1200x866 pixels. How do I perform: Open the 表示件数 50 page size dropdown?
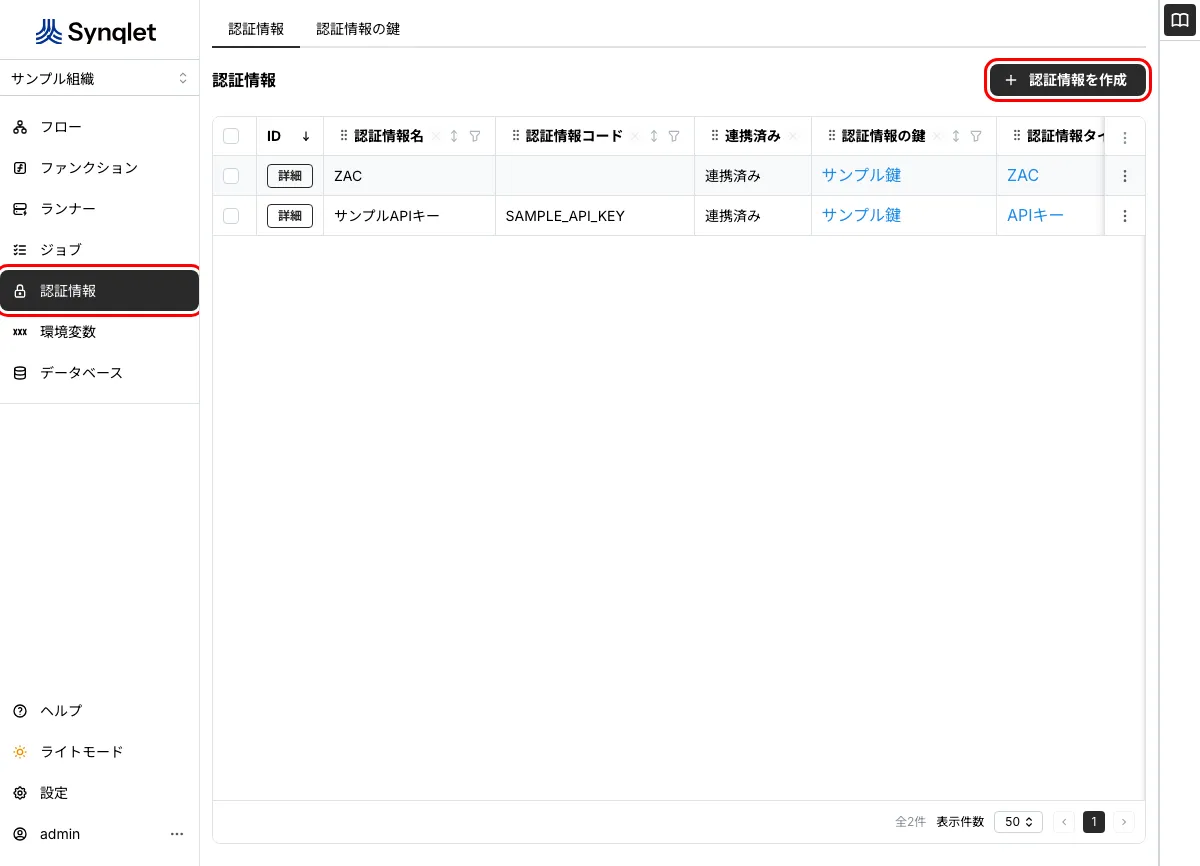pyautogui.click(x=1018, y=822)
